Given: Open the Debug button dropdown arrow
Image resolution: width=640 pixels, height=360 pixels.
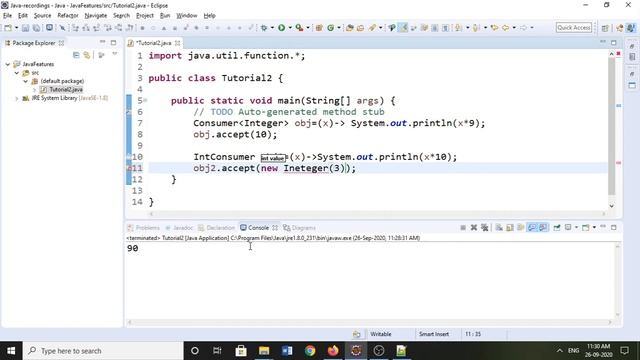Looking at the screenshot, I should pyautogui.click(x=272, y=28).
